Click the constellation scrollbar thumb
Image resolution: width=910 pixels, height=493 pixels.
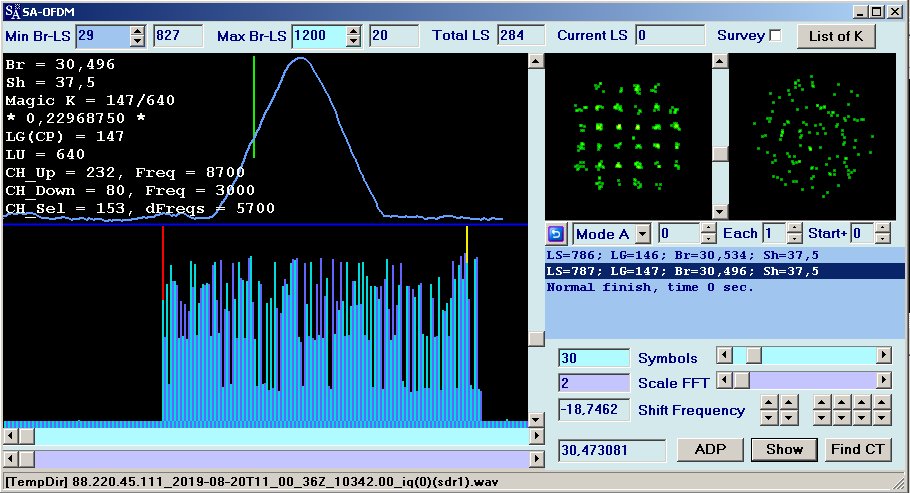[720, 153]
